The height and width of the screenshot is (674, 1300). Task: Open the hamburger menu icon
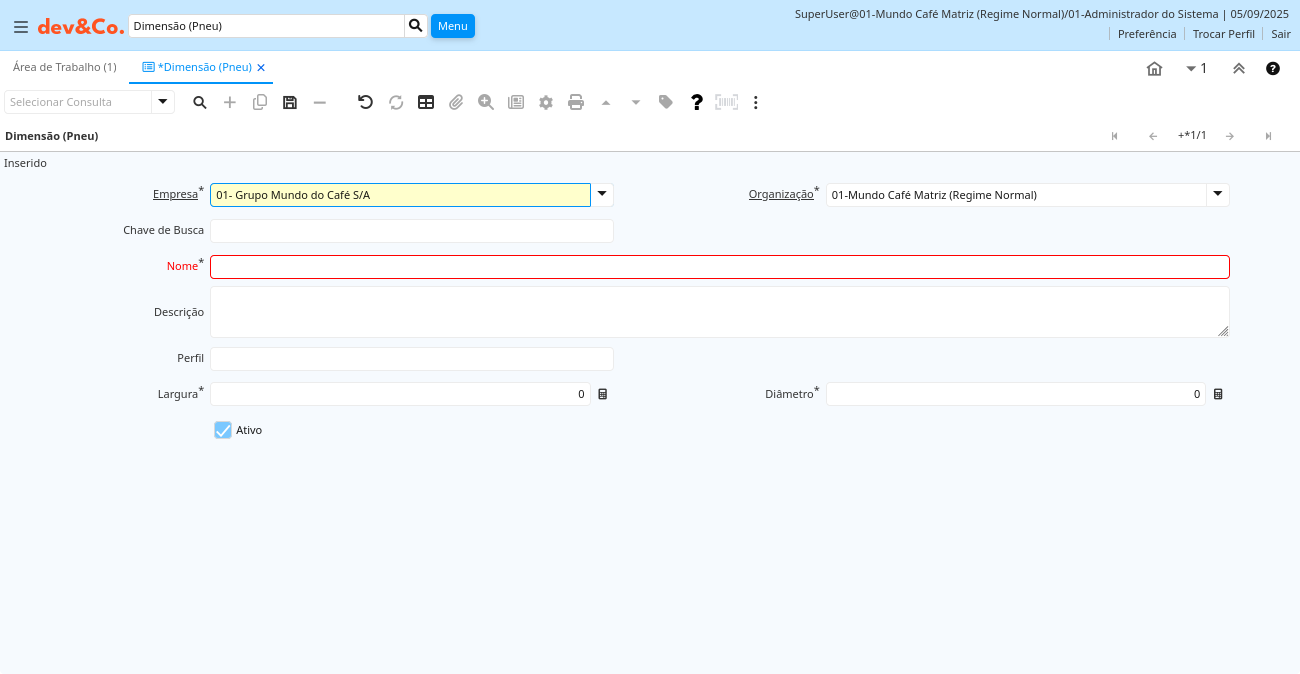tap(20, 27)
